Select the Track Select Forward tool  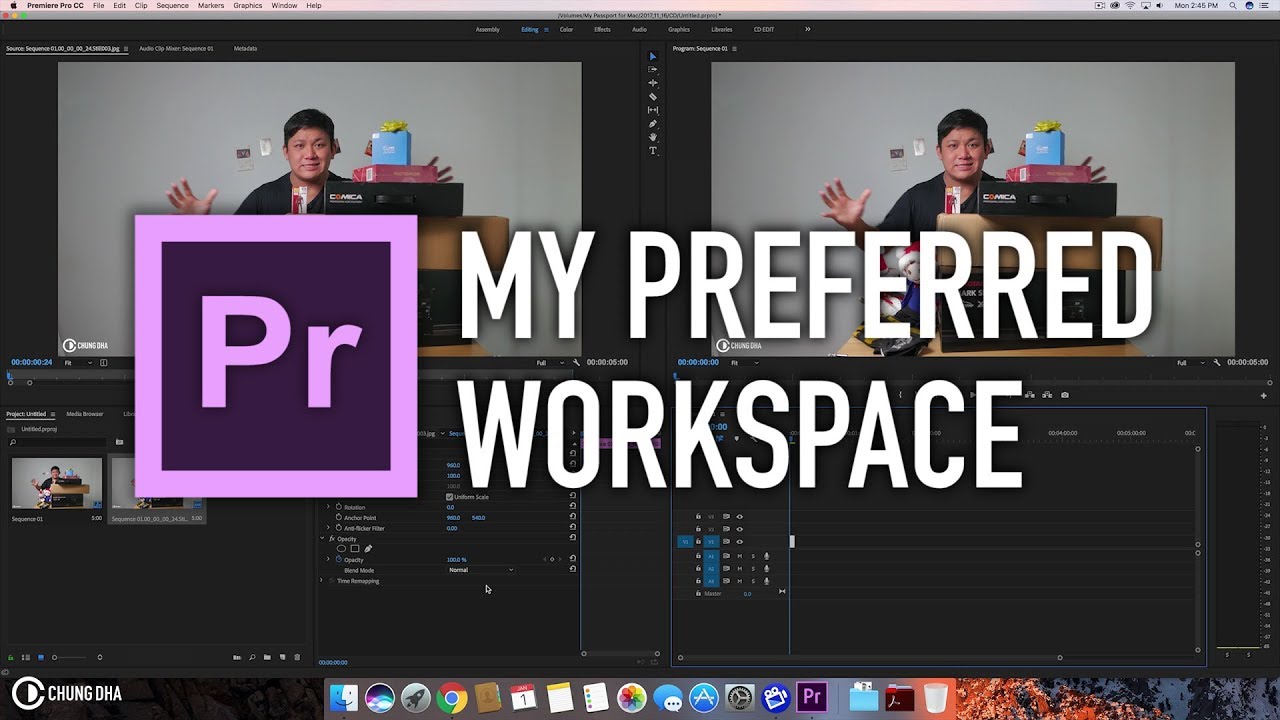coord(653,69)
